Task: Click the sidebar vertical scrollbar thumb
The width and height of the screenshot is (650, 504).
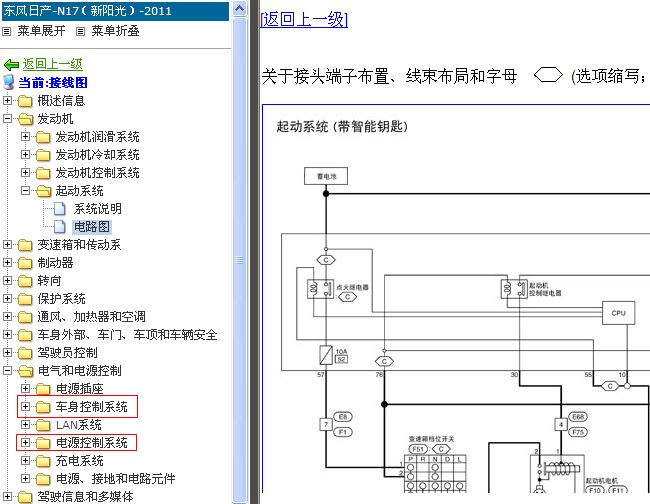Action: point(240,260)
